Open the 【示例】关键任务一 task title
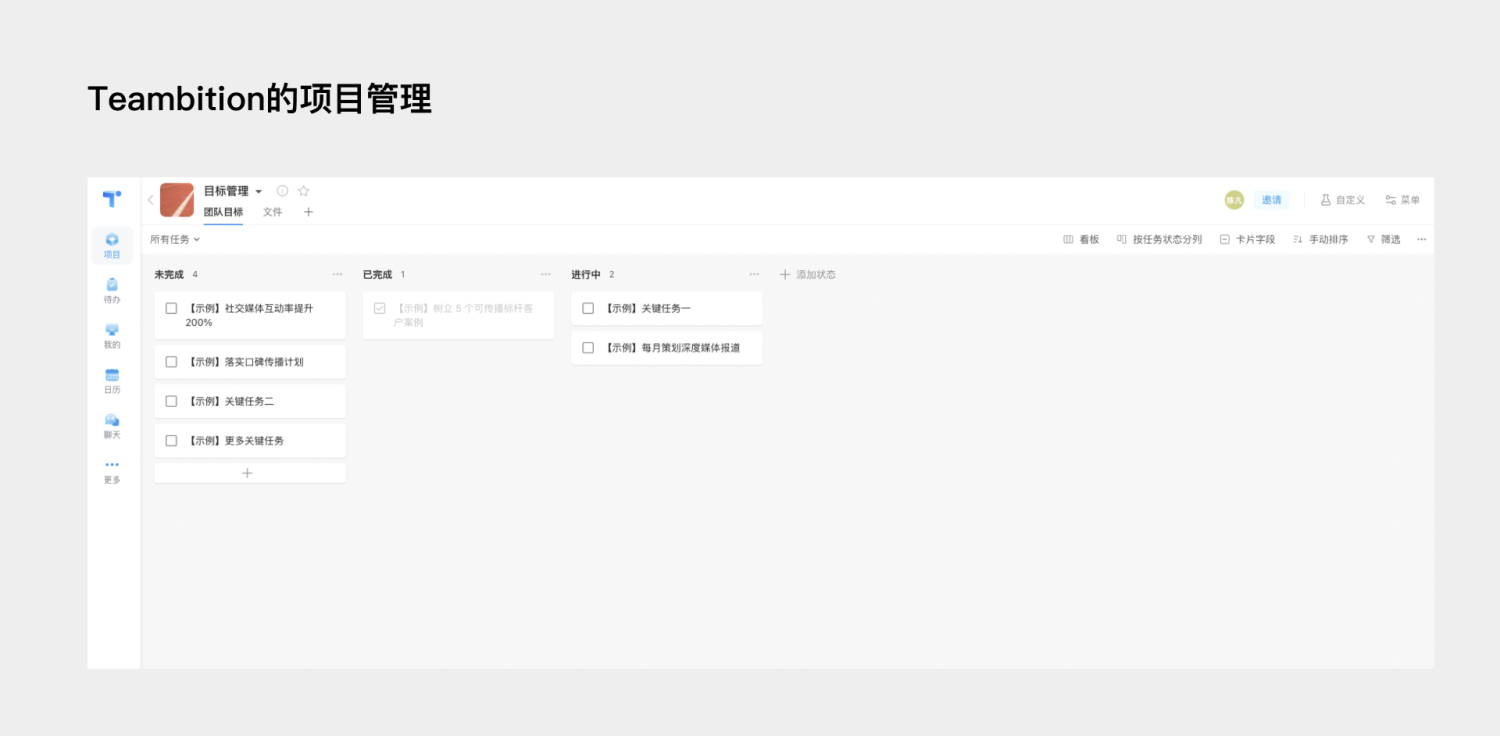 pyautogui.click(x=646, y=308)
